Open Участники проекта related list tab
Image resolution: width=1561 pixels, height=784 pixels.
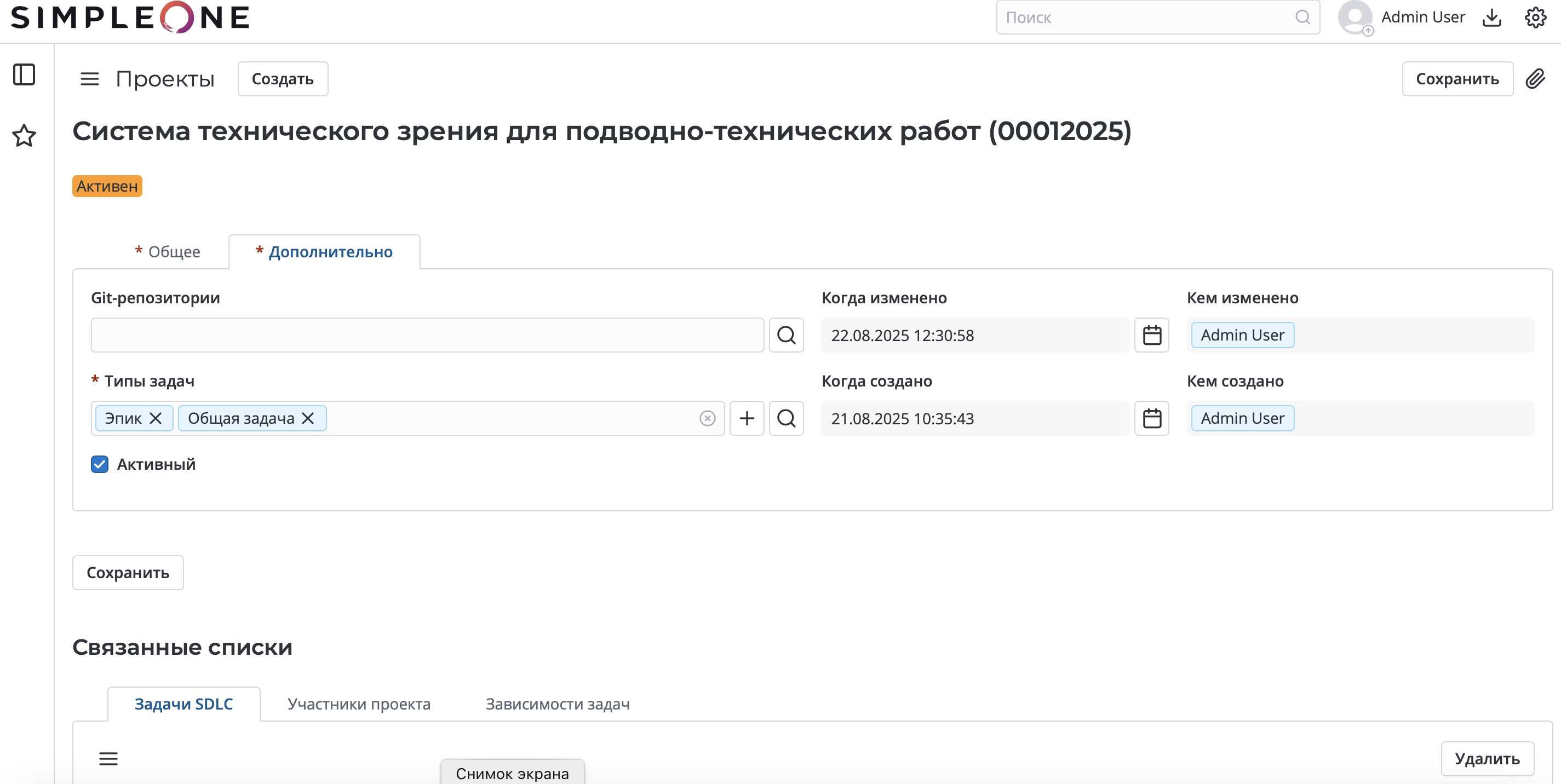(359, 704)
